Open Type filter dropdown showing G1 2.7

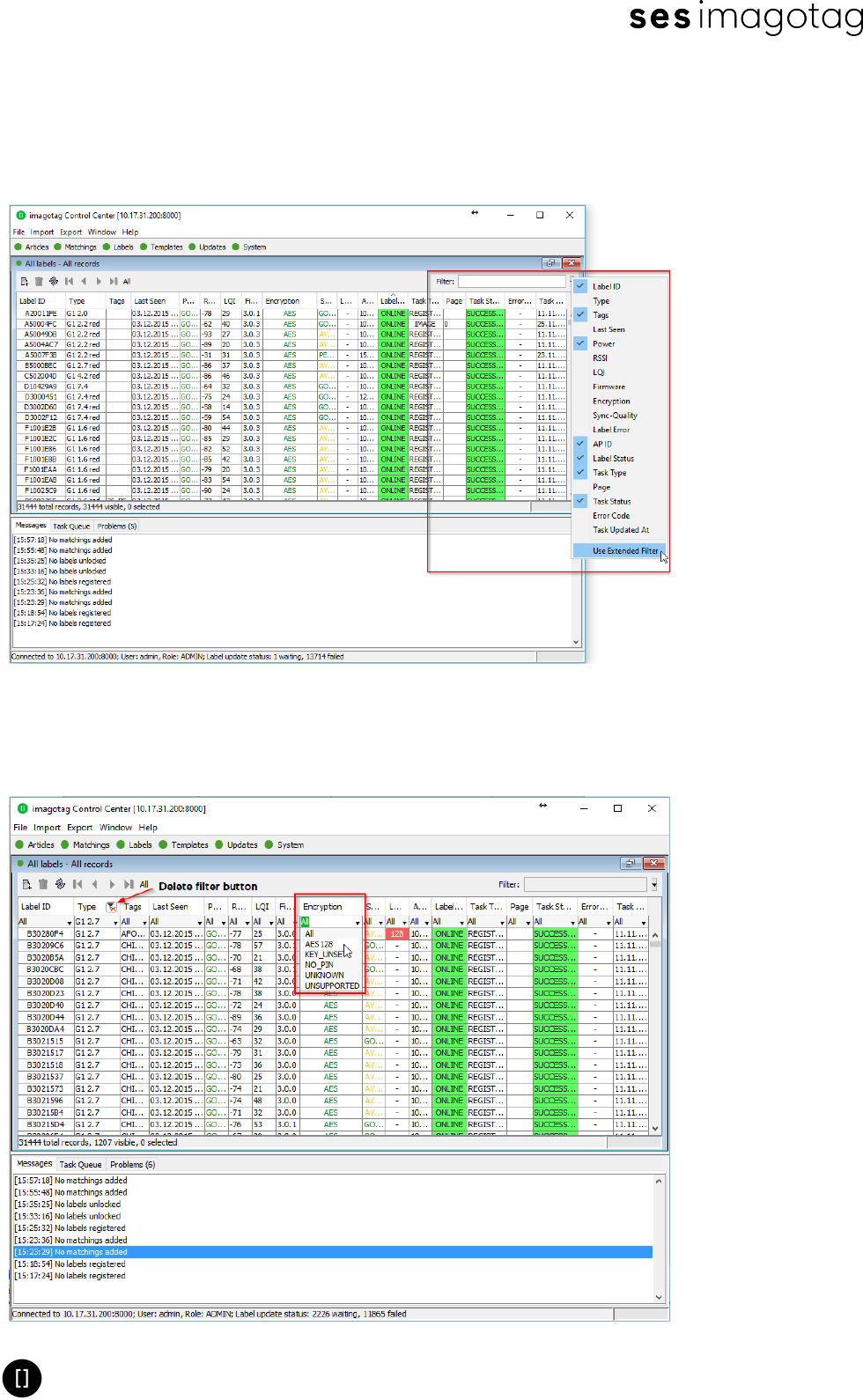pyautogui.click(x=114, y=922)
